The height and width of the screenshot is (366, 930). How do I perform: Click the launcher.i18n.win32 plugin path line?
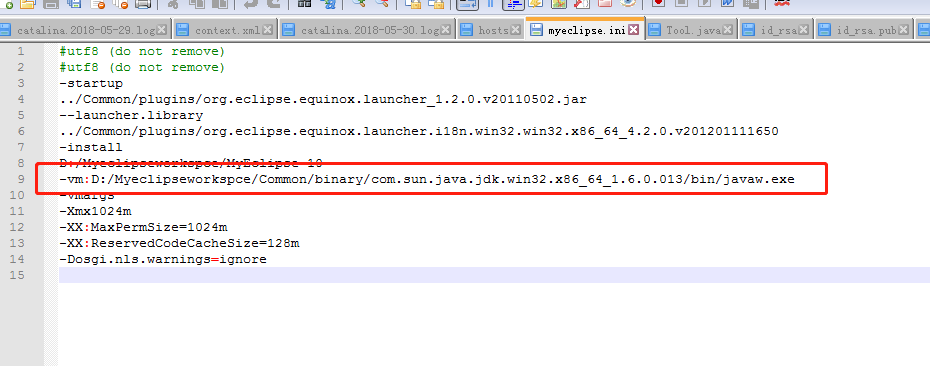pos(419,131)
